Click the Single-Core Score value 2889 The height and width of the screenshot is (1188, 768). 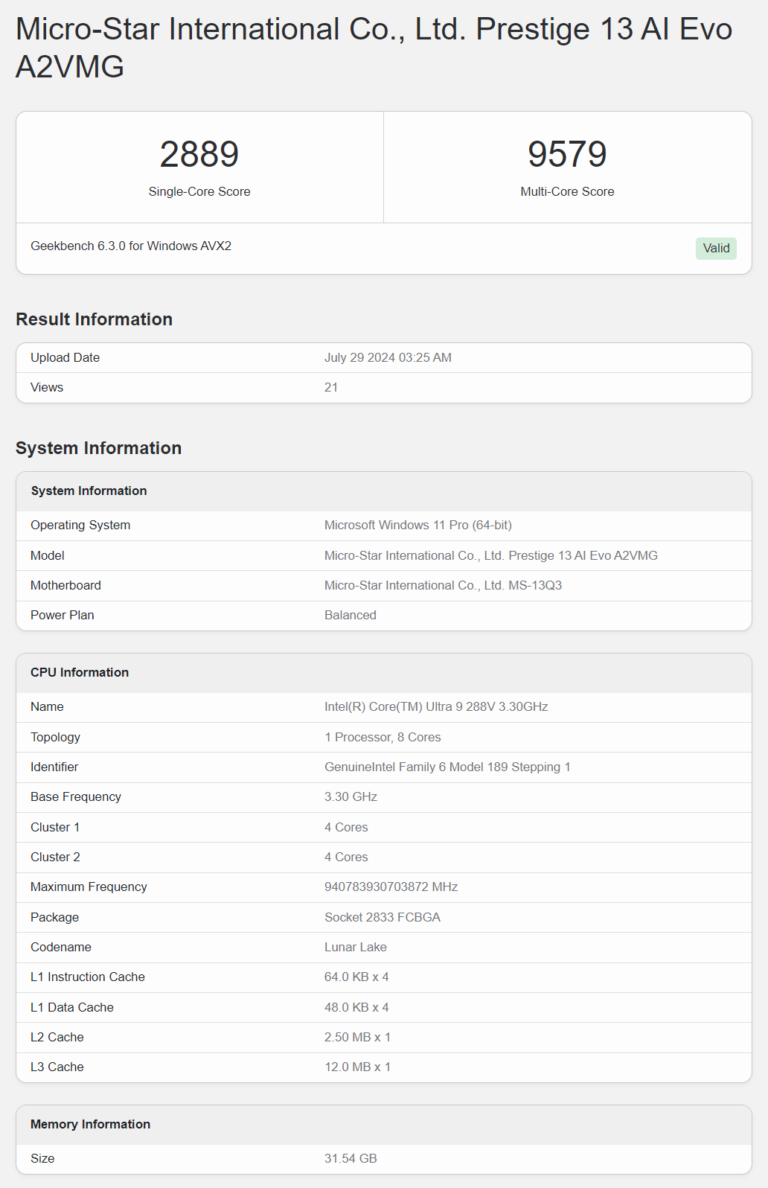point(199,154)
